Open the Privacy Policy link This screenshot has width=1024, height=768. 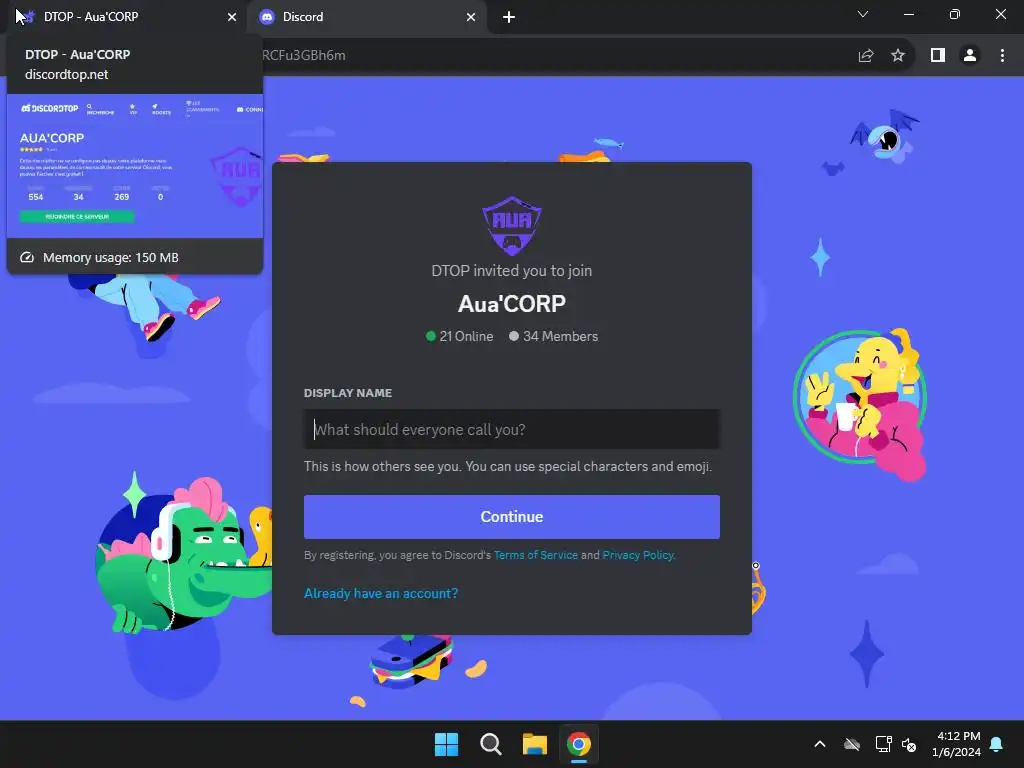[x=637, y=555]
